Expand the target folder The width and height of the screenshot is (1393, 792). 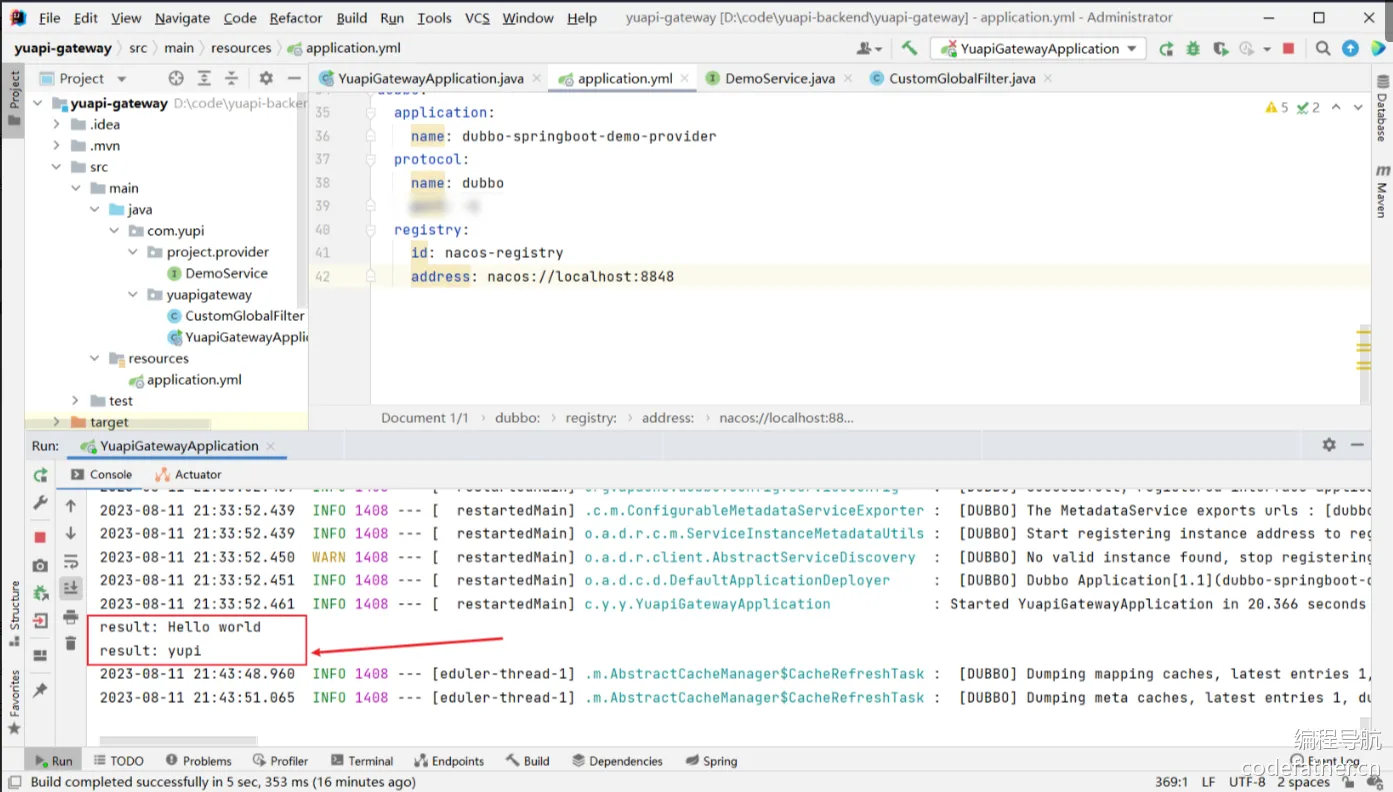coord(57,422)
